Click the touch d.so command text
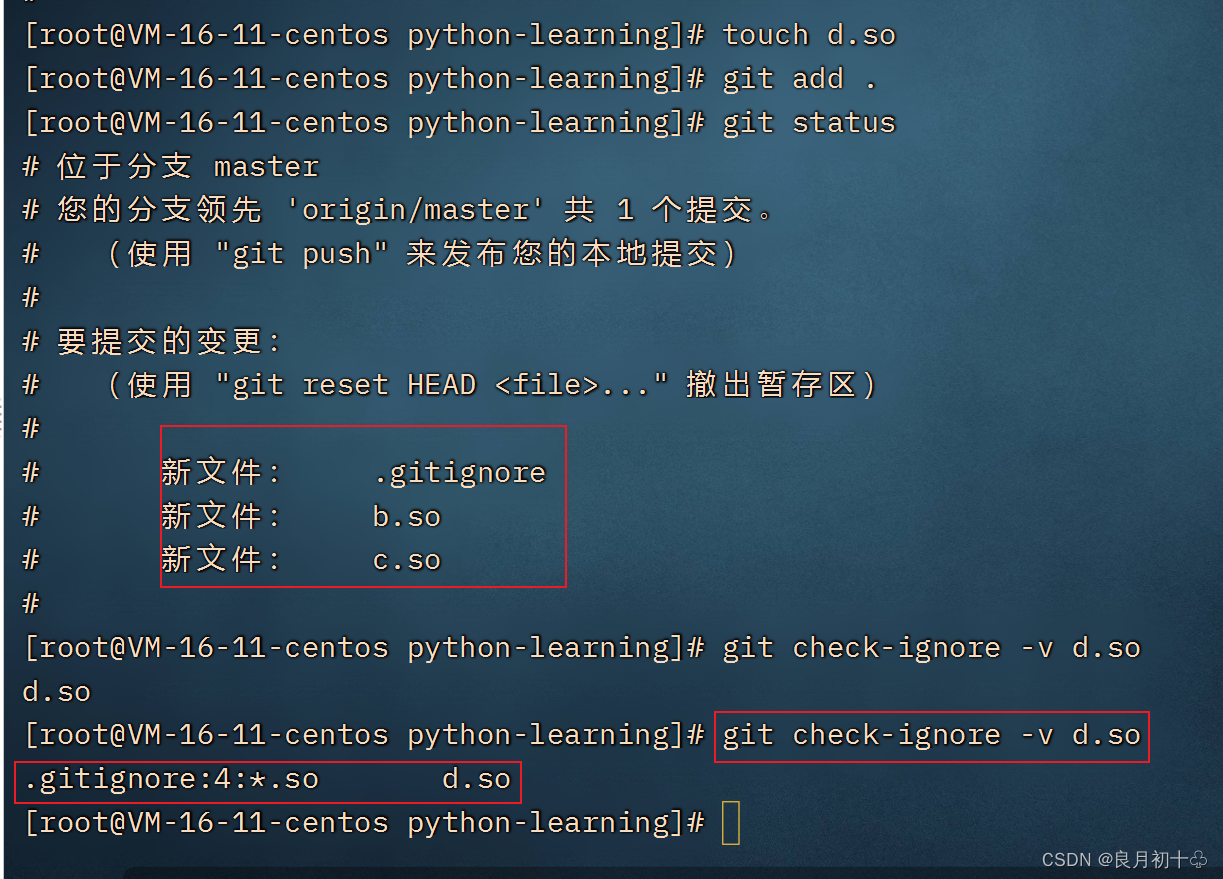This screenshot has width=1223, height=879. pos(807,33)
